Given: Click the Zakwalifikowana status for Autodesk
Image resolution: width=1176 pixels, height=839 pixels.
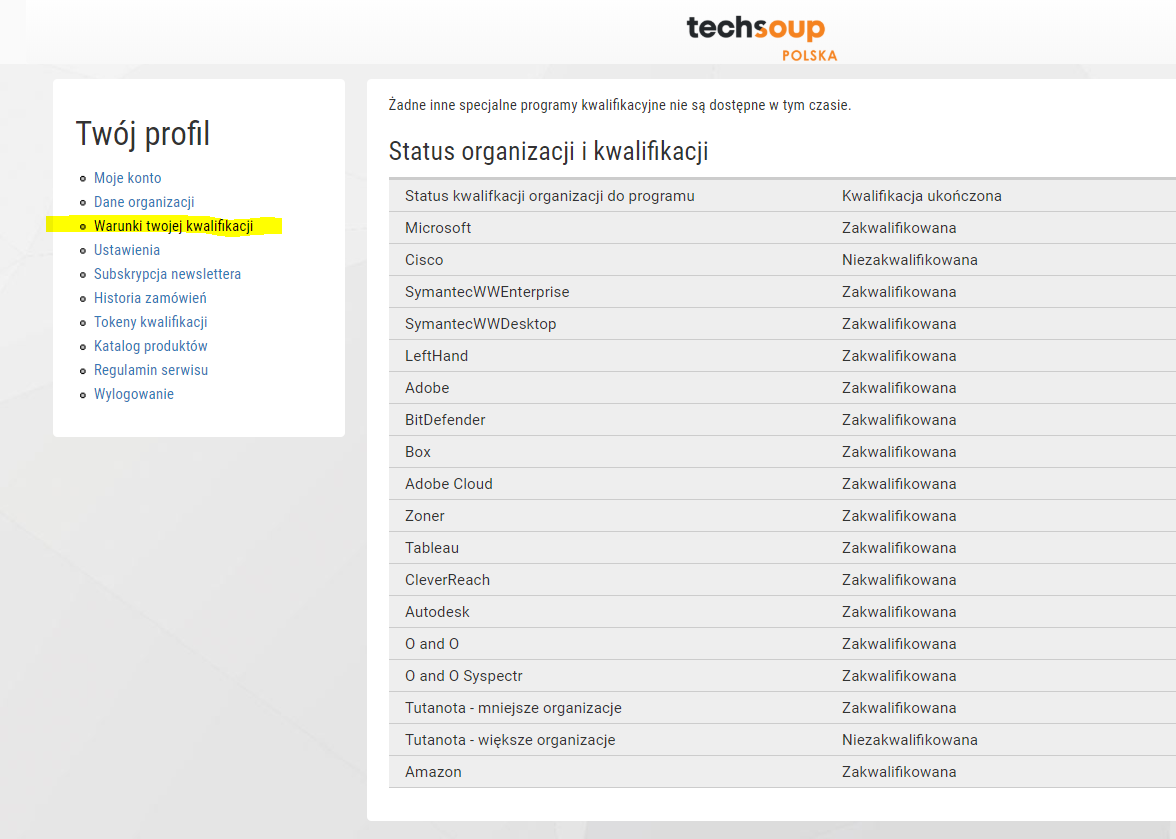Looking at the screenshot, I should coord(899,612).
